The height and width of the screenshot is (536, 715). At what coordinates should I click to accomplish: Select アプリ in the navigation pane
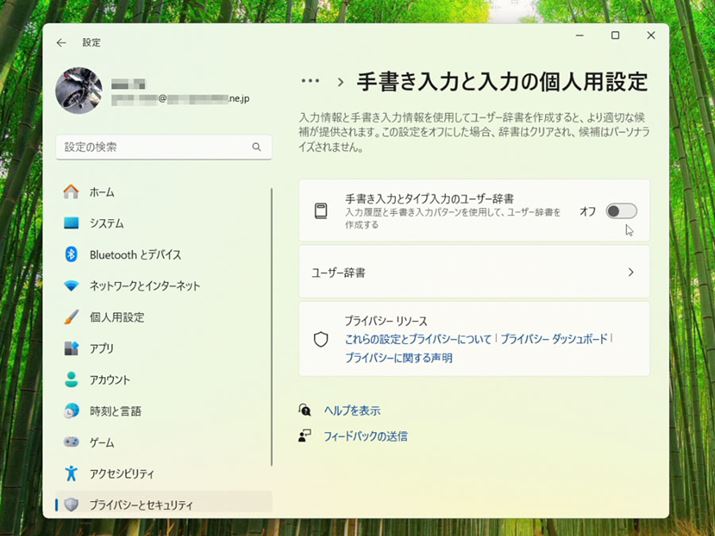coord(101,349)
